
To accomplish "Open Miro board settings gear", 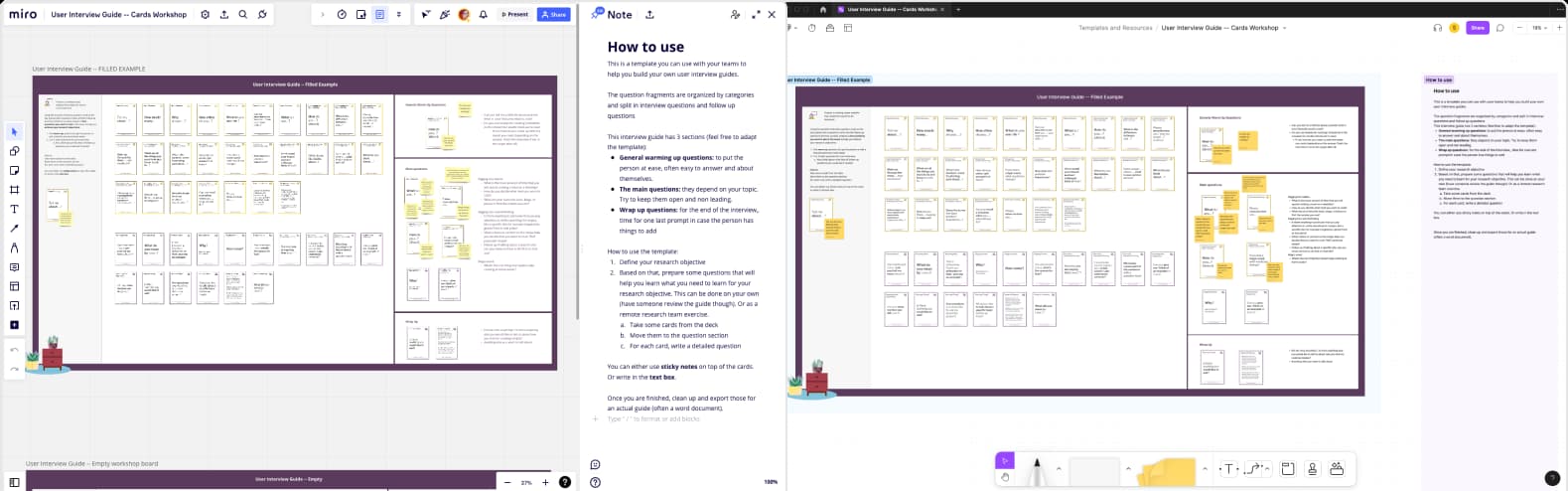I will [205, 15].
